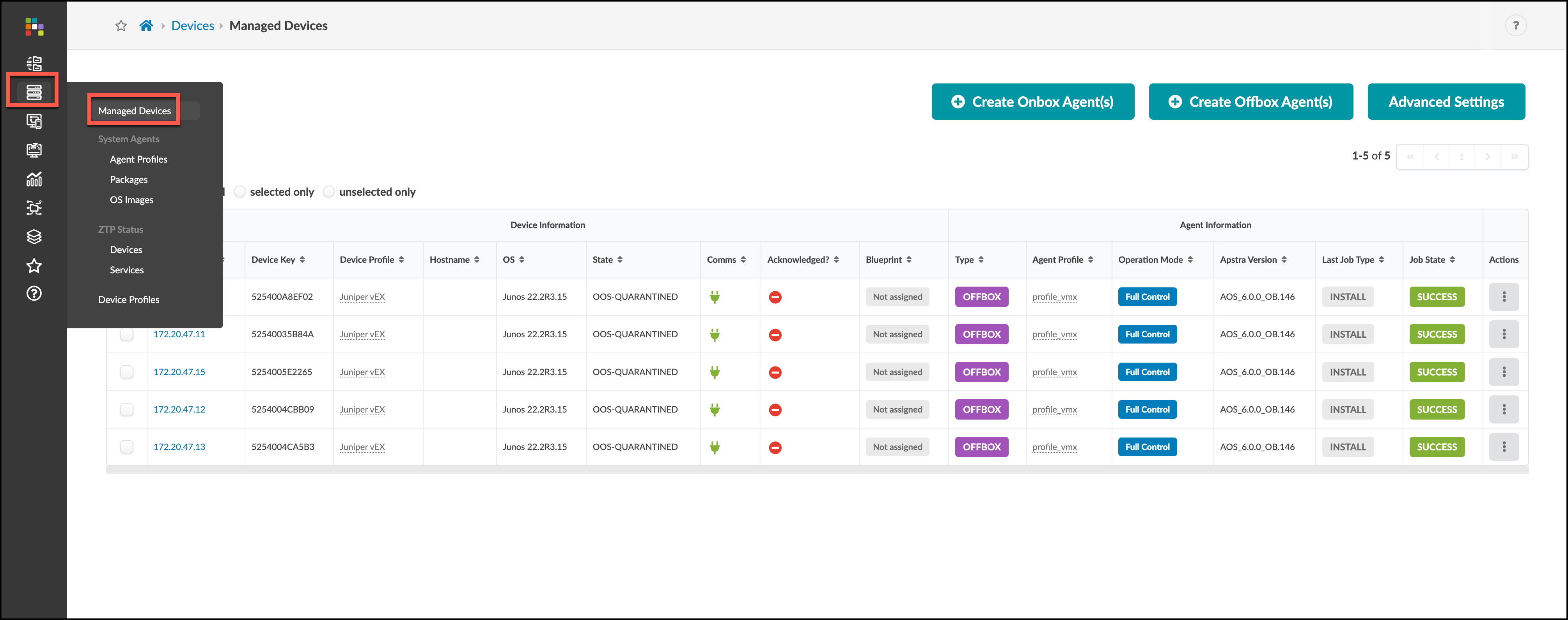Open Actions menu for device 172.20.47.13
This screenshot has width=1568, height=620.
tap(1504, 446)
